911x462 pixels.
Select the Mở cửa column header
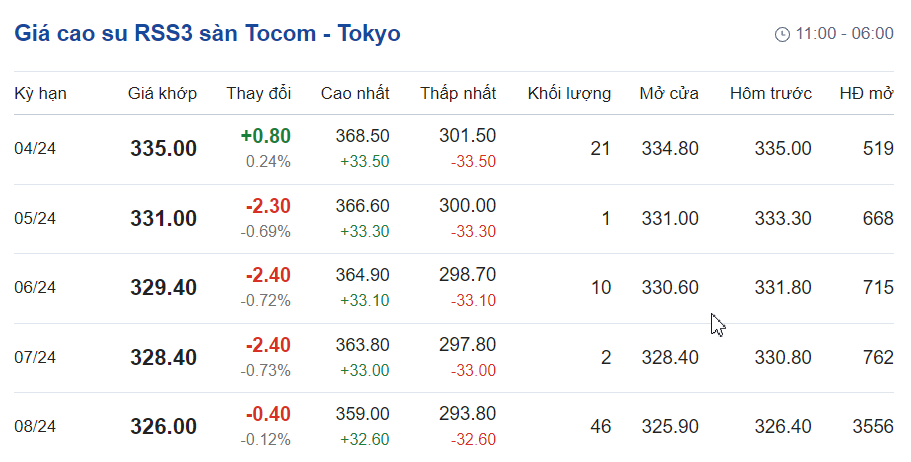point(669,94)
